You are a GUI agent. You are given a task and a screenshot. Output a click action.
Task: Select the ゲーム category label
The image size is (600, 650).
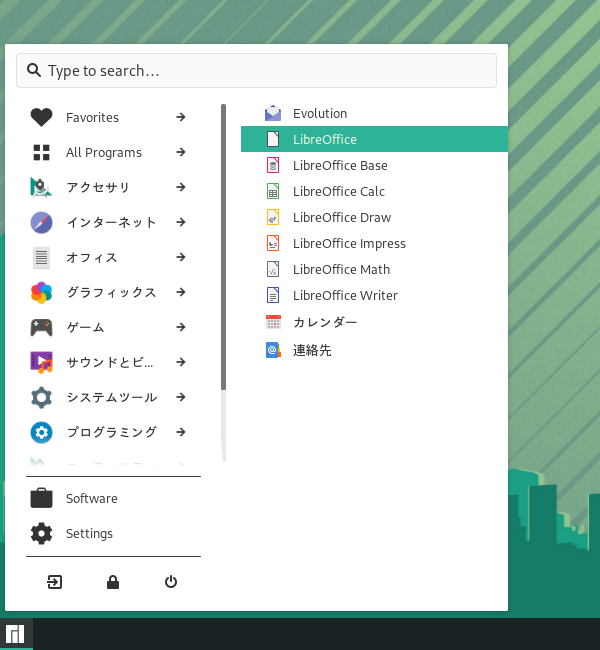click(85, 327)
